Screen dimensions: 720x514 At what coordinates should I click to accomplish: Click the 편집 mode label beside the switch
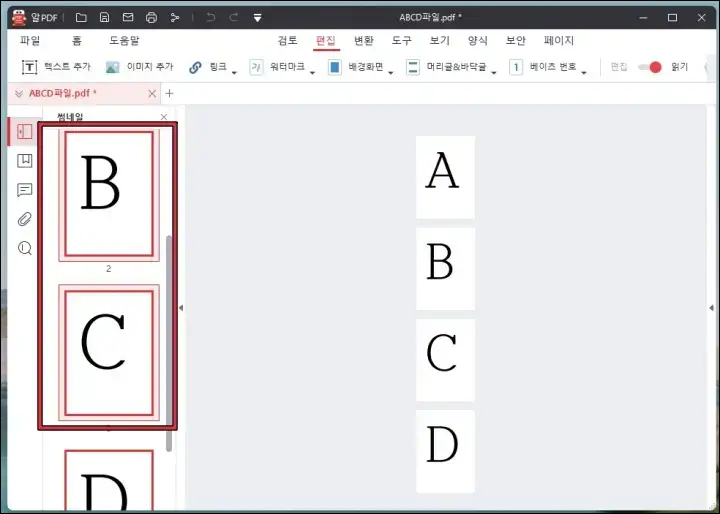tap(619, 67)
